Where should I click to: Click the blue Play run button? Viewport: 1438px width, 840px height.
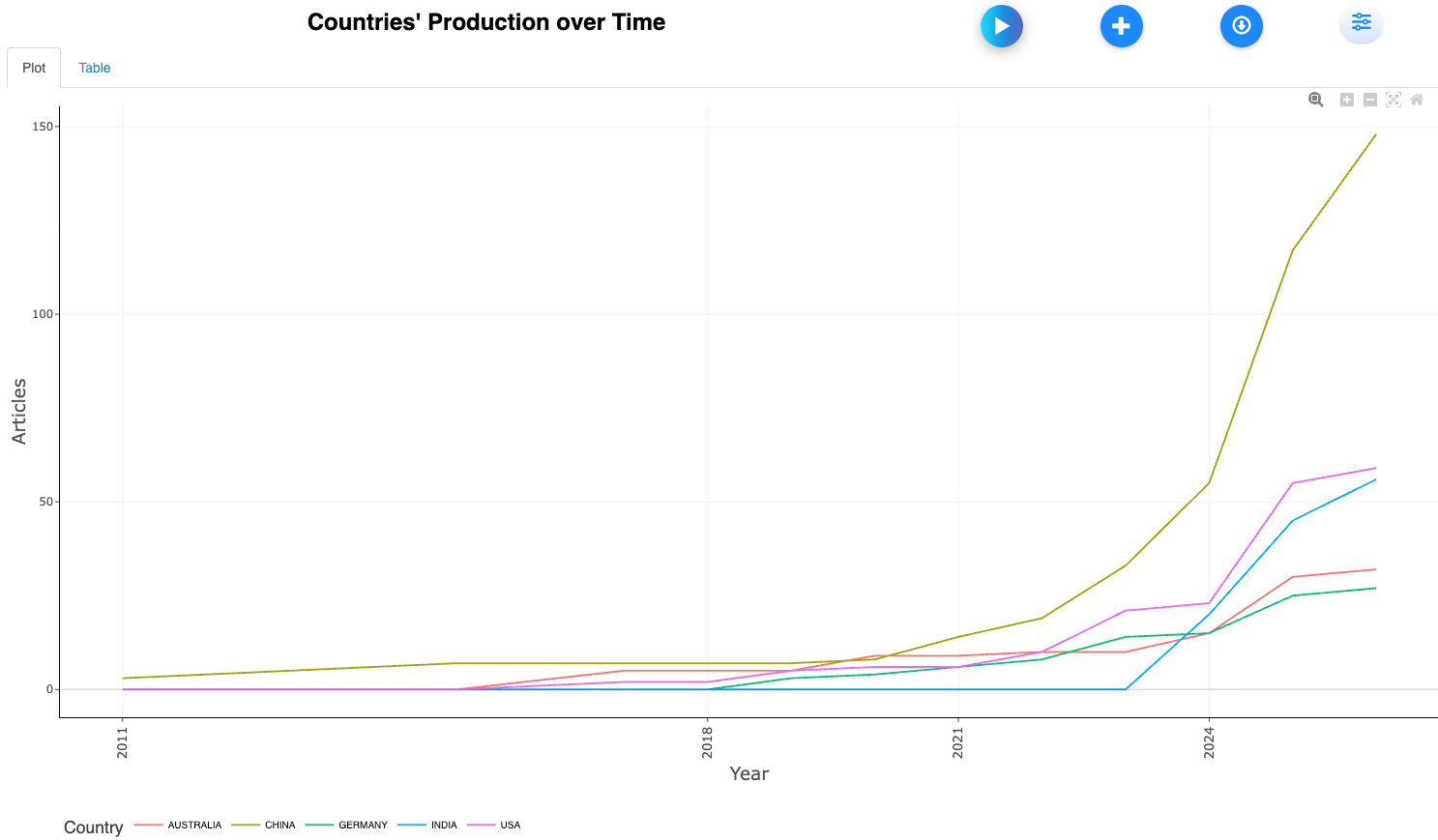[x=1001, y=26]
